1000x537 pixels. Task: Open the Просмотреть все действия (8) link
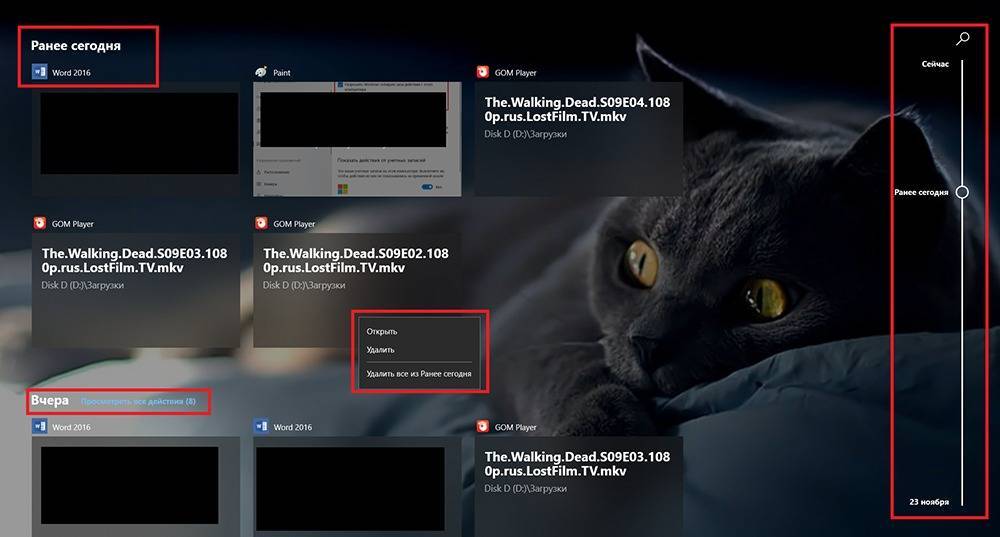point(138,402)
